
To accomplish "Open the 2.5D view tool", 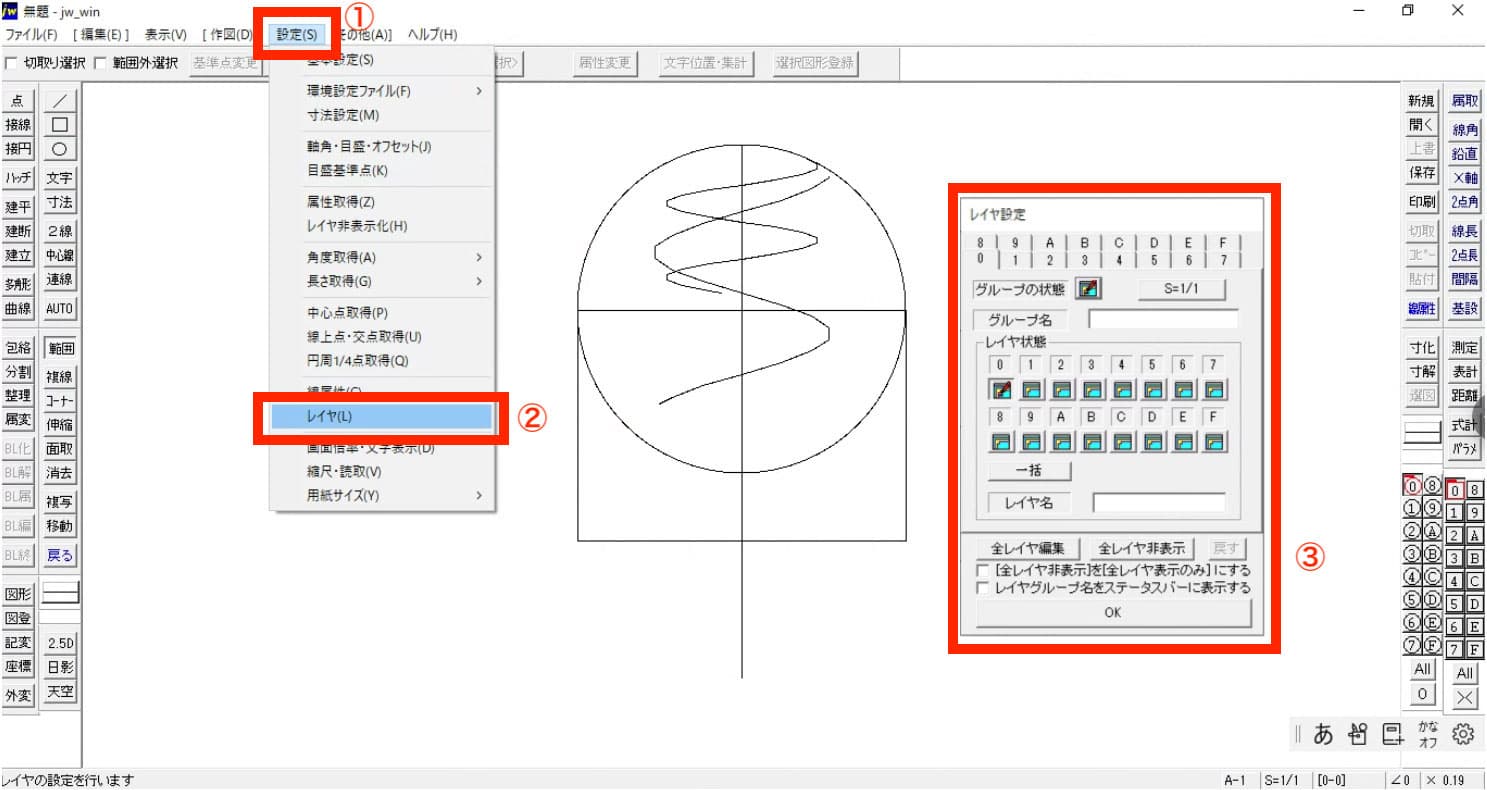I will point(60,642).
